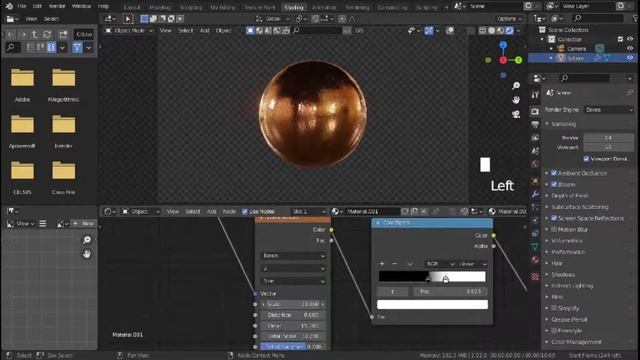This screenshot has width=640, height=360.
Task: Toggle Screen Space Reflections checkbox
Action: (x=554, y=218)
